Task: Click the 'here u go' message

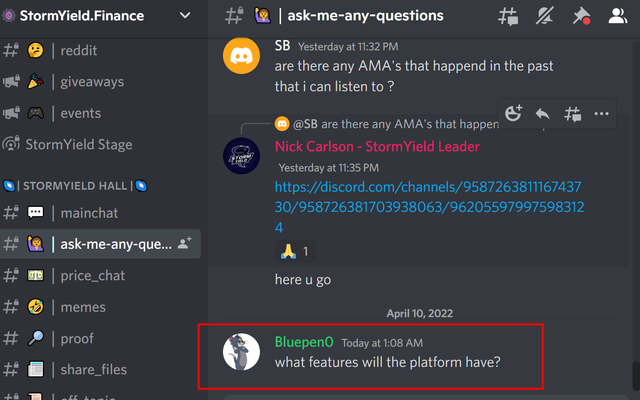Action: 303,280
